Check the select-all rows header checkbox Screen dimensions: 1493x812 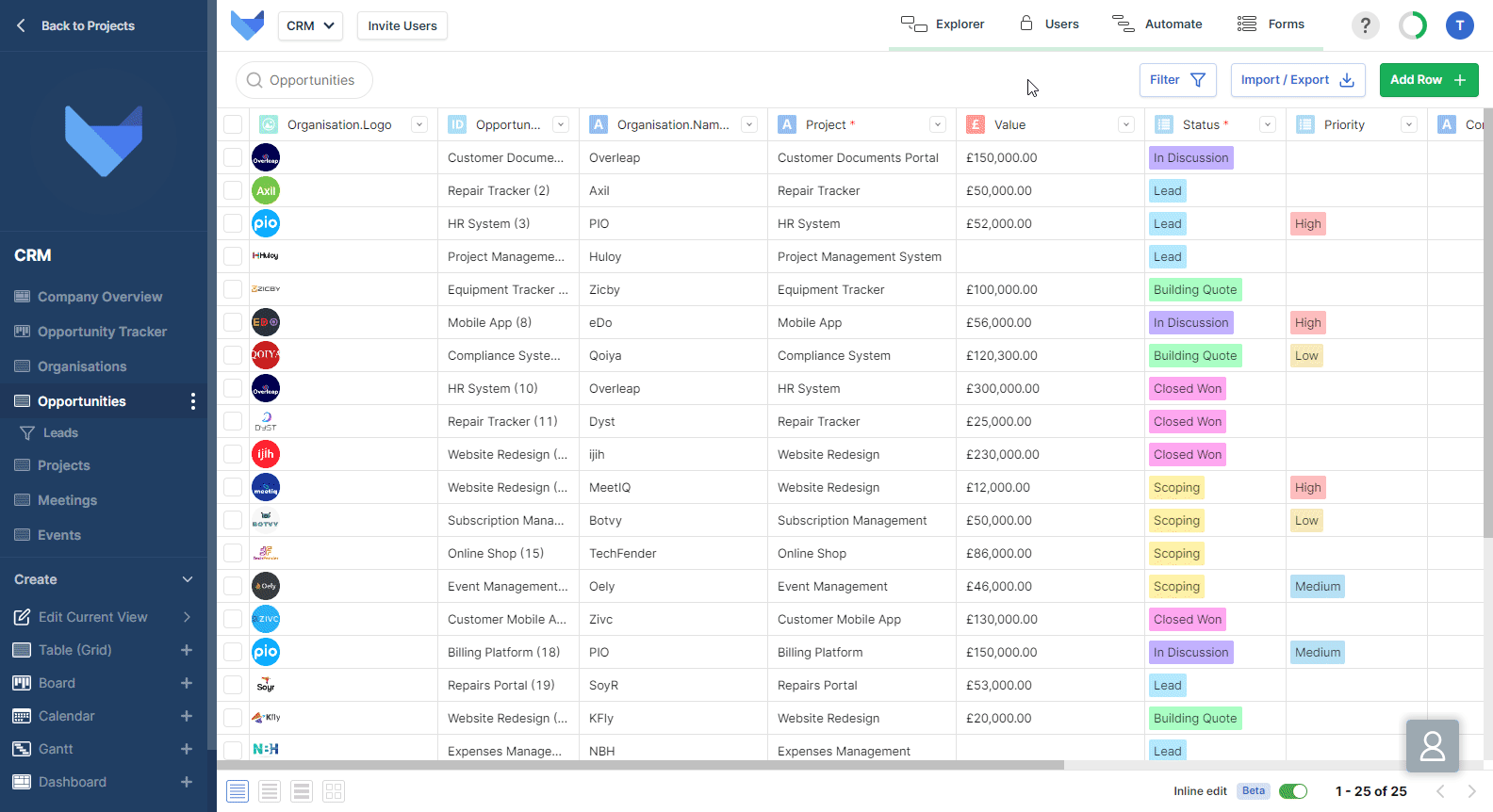coord(233,124)
